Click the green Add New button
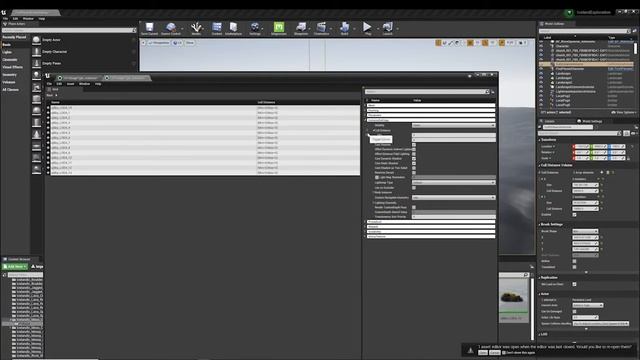 pyautogui.click(x=15, y=267)
